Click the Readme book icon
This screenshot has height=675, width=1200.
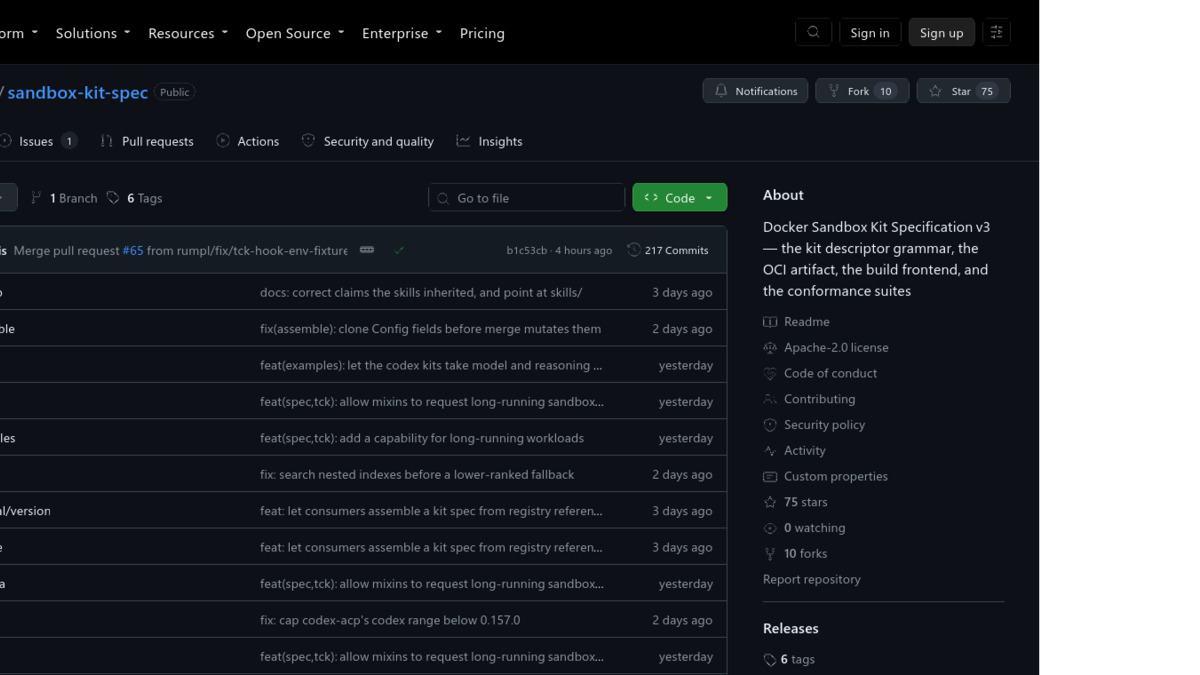click(770, 322)
